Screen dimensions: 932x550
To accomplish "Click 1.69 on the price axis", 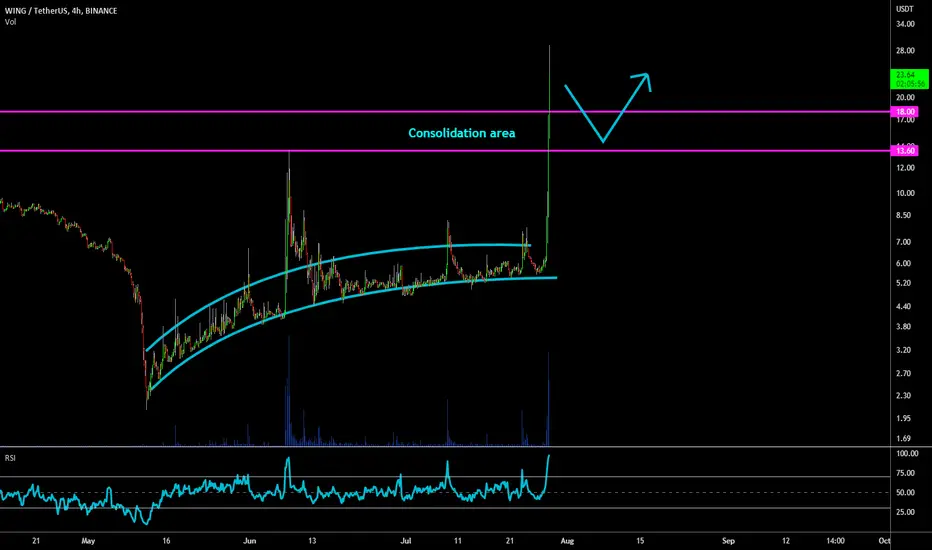I will coord(903,439).
